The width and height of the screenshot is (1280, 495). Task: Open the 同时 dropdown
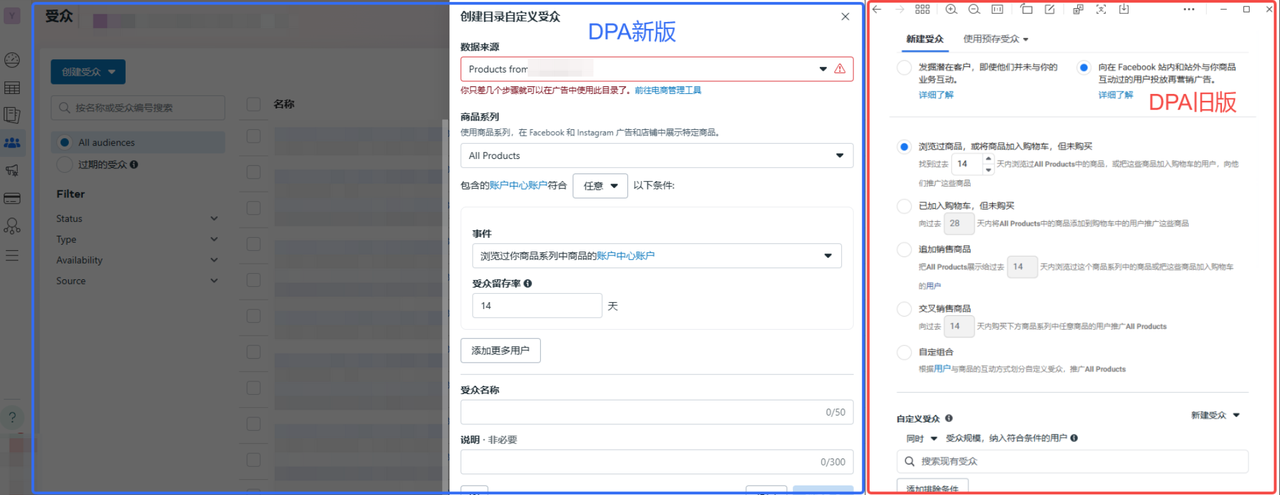(921, 438)
